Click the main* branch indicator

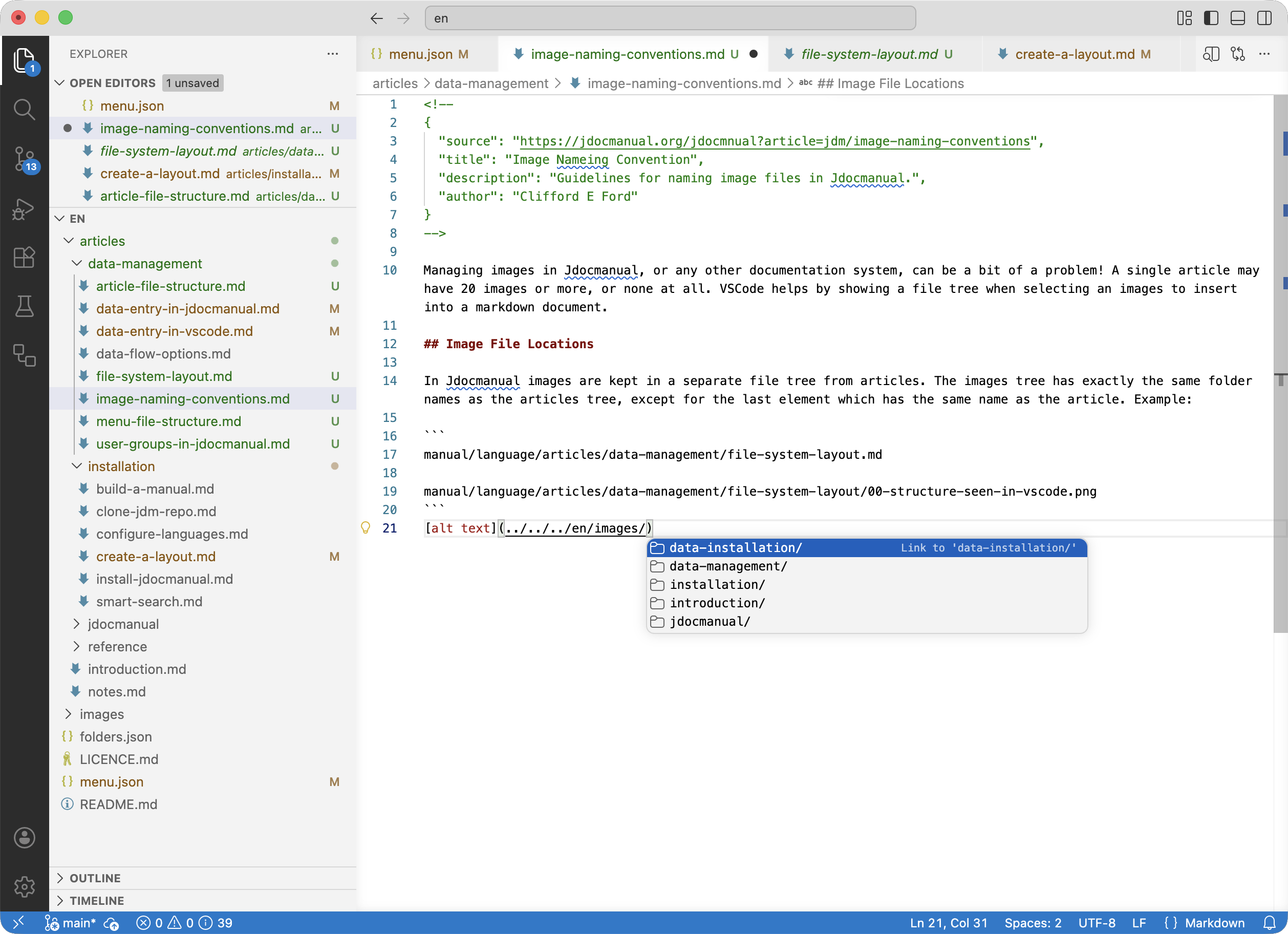[71, 923]
